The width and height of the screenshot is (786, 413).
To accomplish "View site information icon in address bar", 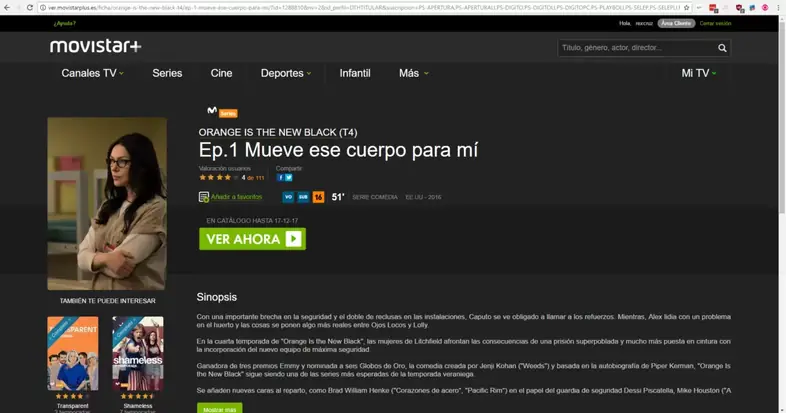I will [x=43, y=8].
